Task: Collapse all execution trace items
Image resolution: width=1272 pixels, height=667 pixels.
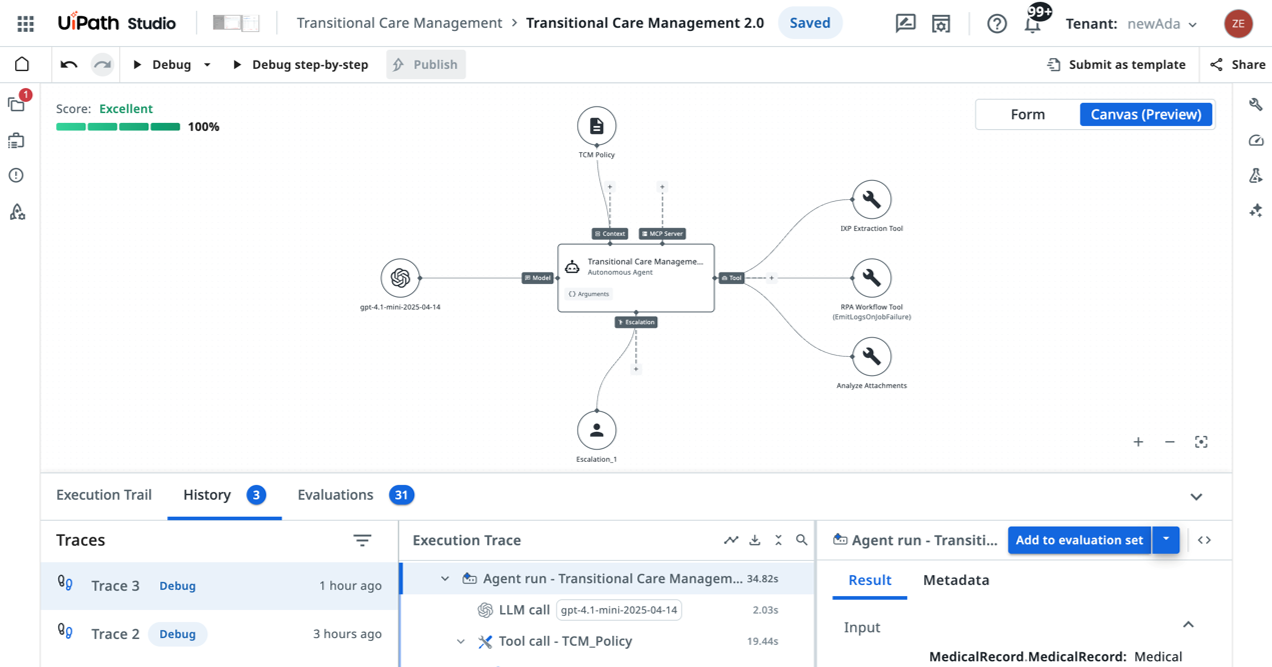Action: click(x=778, y=540)
